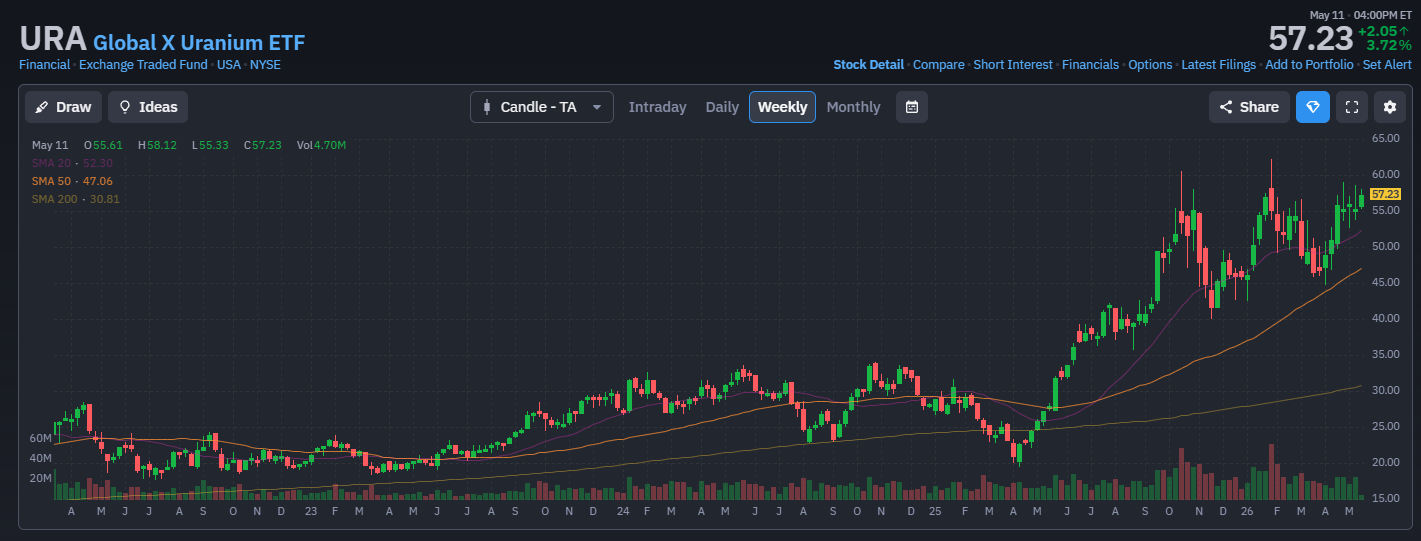Expand the Candle - TA chart type dropdown
Screen dimensions: 1421x541
(x=542, y=107)
